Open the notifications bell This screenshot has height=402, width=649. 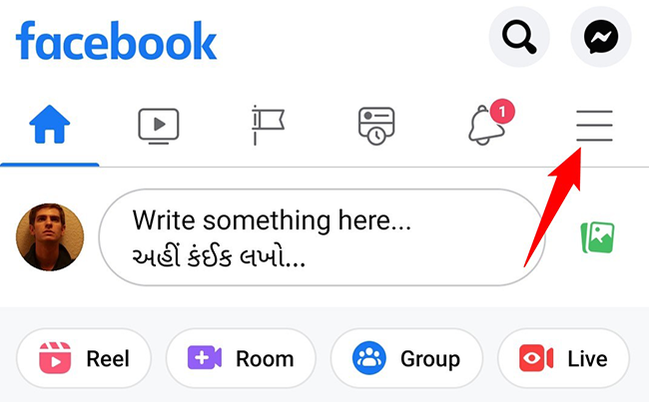coord(486,125)
